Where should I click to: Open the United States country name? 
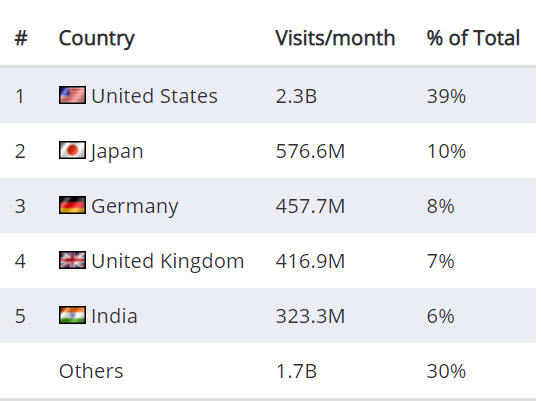154,96
